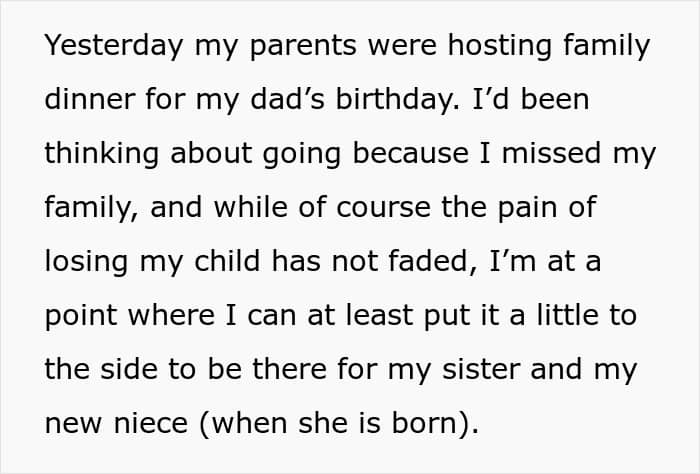Click the word "while" in fourth line
The image size is (700, 474).
point(250,207)
